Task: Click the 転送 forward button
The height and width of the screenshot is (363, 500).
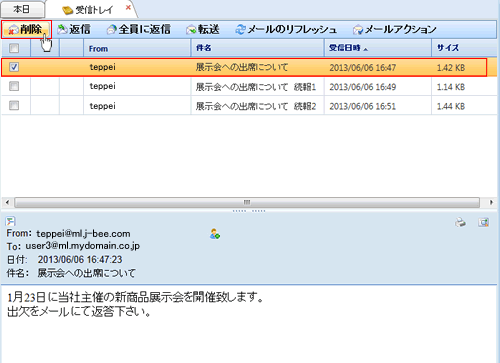Action: [x=203, y=29]
